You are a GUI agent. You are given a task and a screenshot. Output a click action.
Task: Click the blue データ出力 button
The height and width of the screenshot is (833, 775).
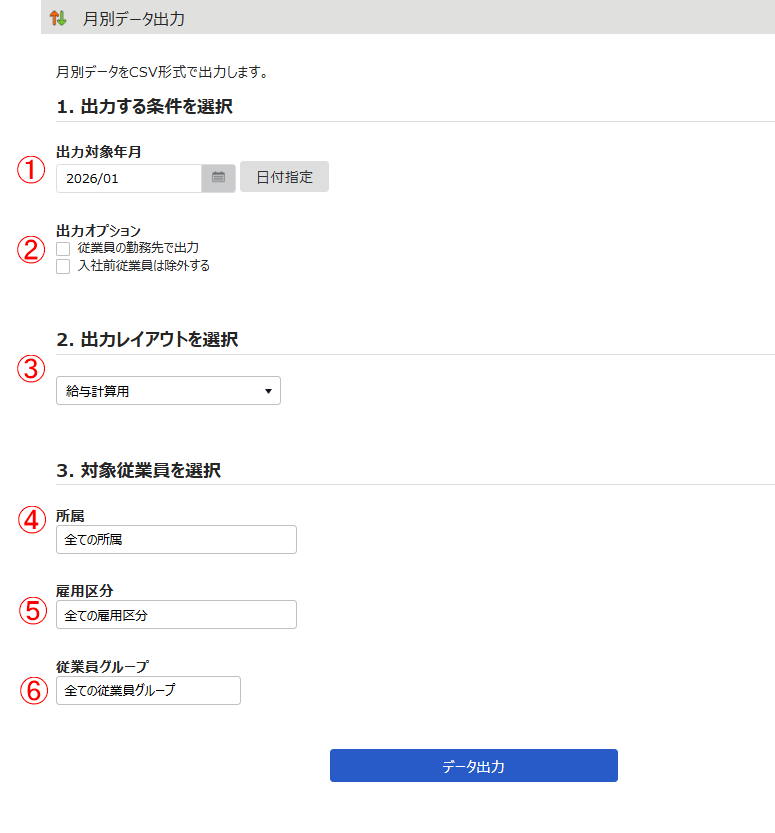(474, 766)
